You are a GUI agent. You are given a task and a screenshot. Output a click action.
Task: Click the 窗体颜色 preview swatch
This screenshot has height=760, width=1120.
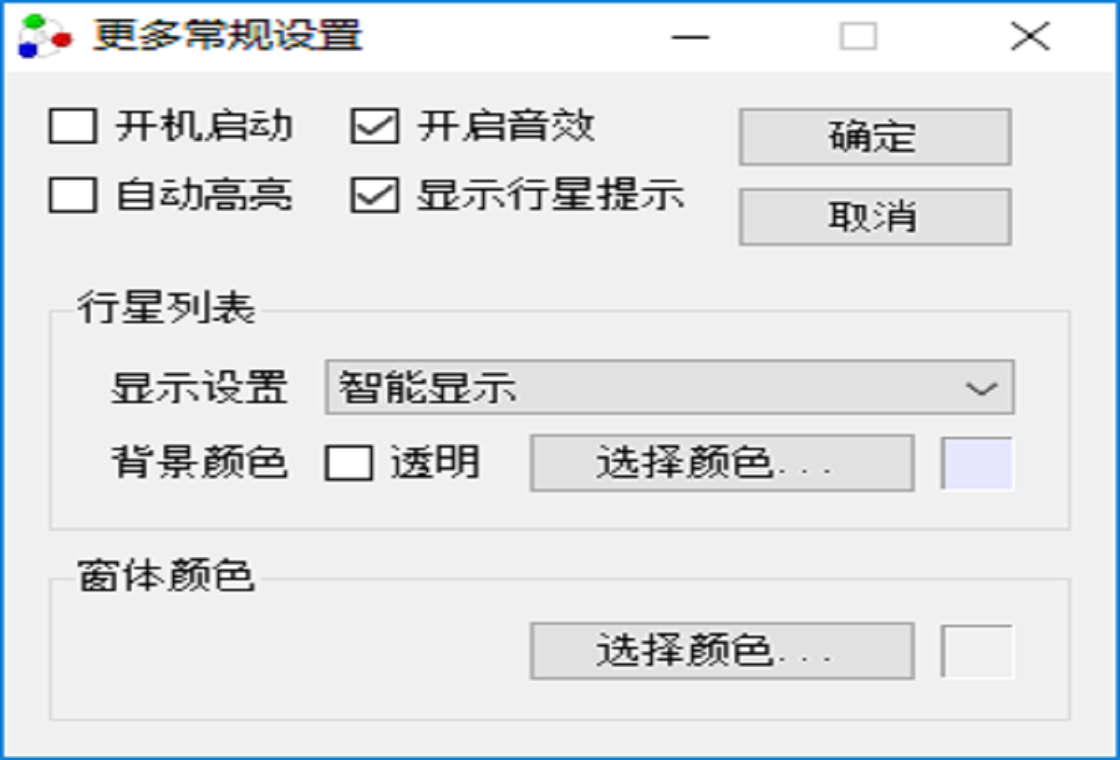tap(977, 651)
